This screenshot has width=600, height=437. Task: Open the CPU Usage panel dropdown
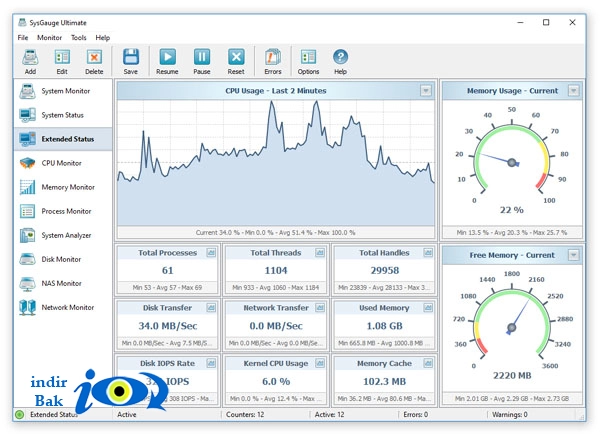(426, 91)
